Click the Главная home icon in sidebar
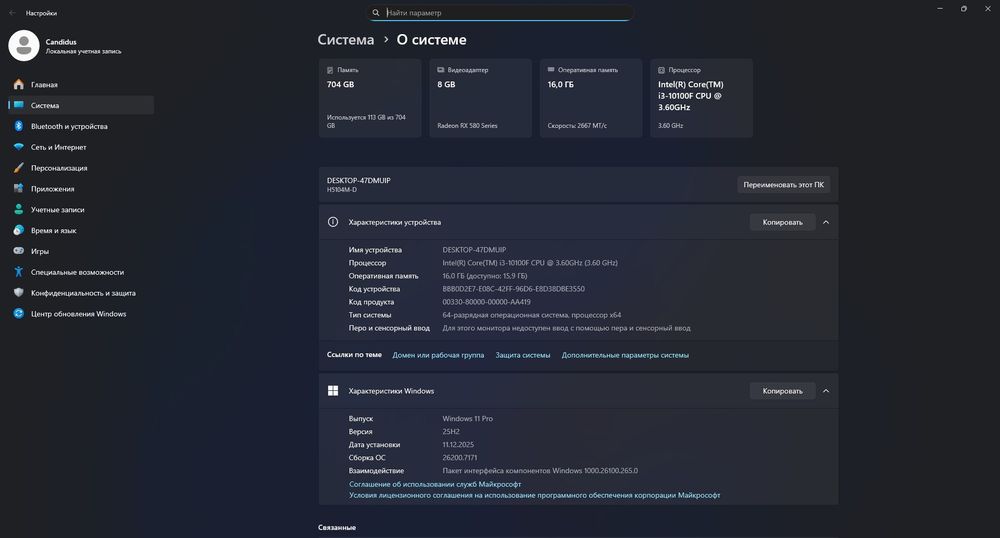The height and width of the screenshot is (538, 1000). point(18,85)
